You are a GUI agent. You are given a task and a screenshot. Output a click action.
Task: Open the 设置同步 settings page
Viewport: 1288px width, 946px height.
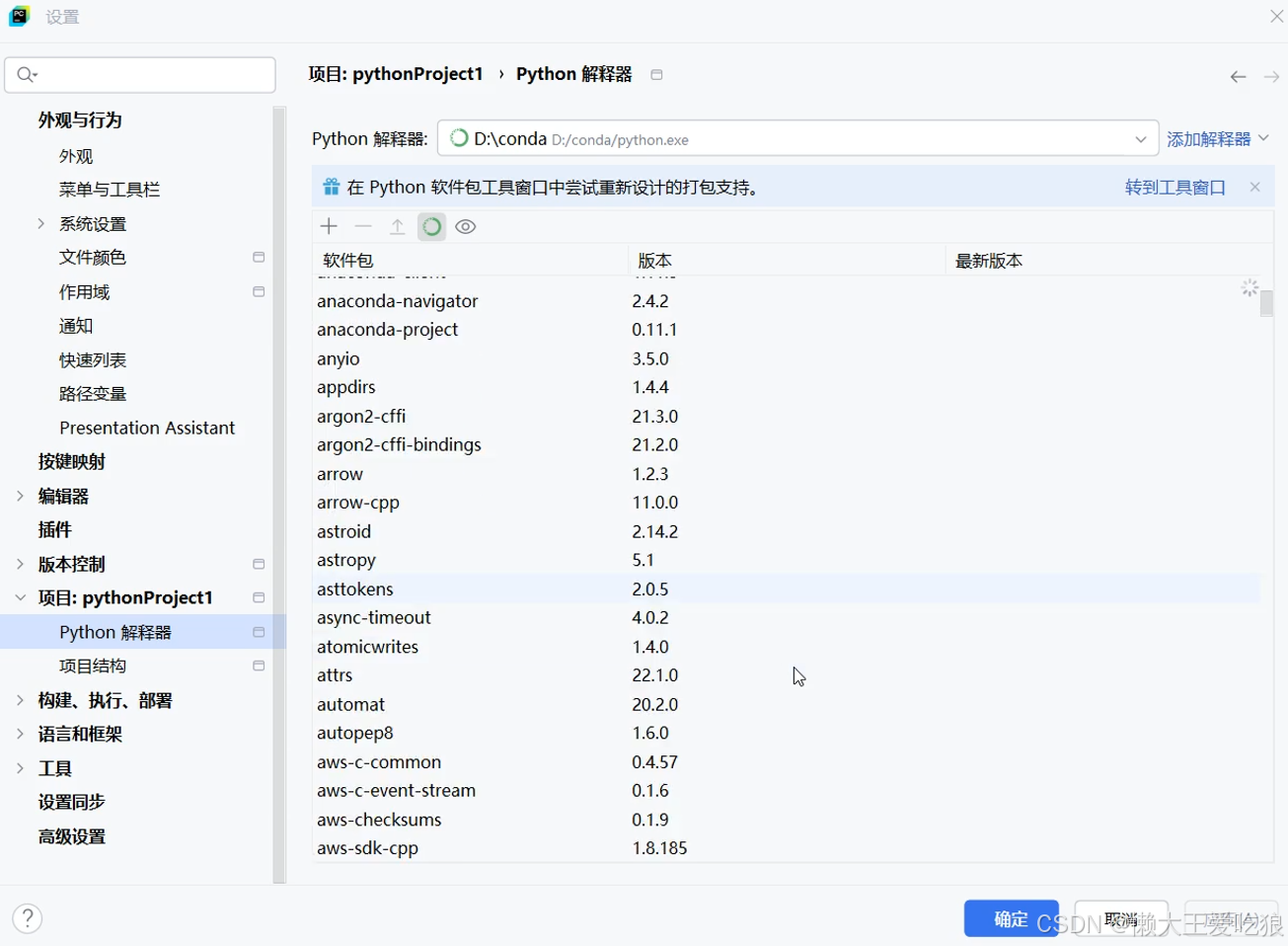point(72,802)
